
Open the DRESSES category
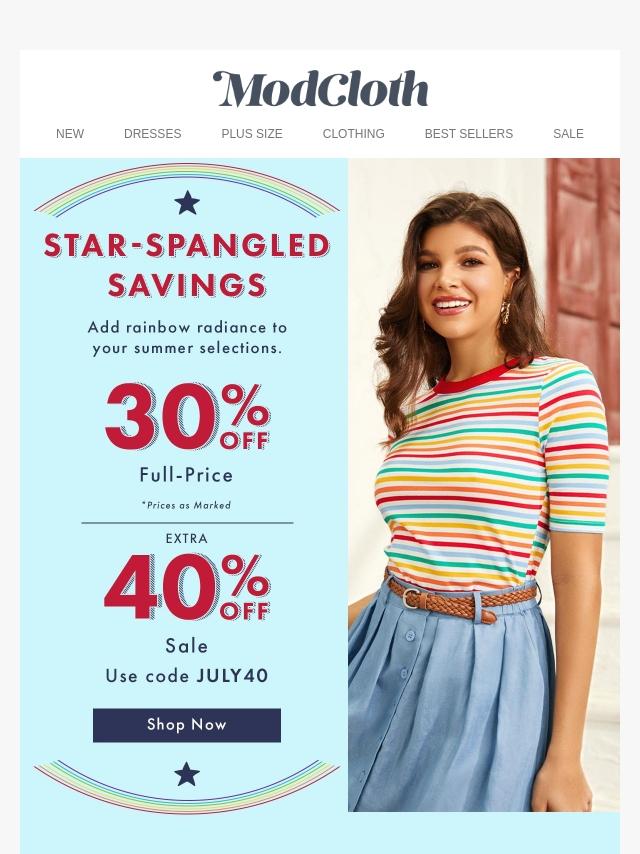click(x=153, y=133)
